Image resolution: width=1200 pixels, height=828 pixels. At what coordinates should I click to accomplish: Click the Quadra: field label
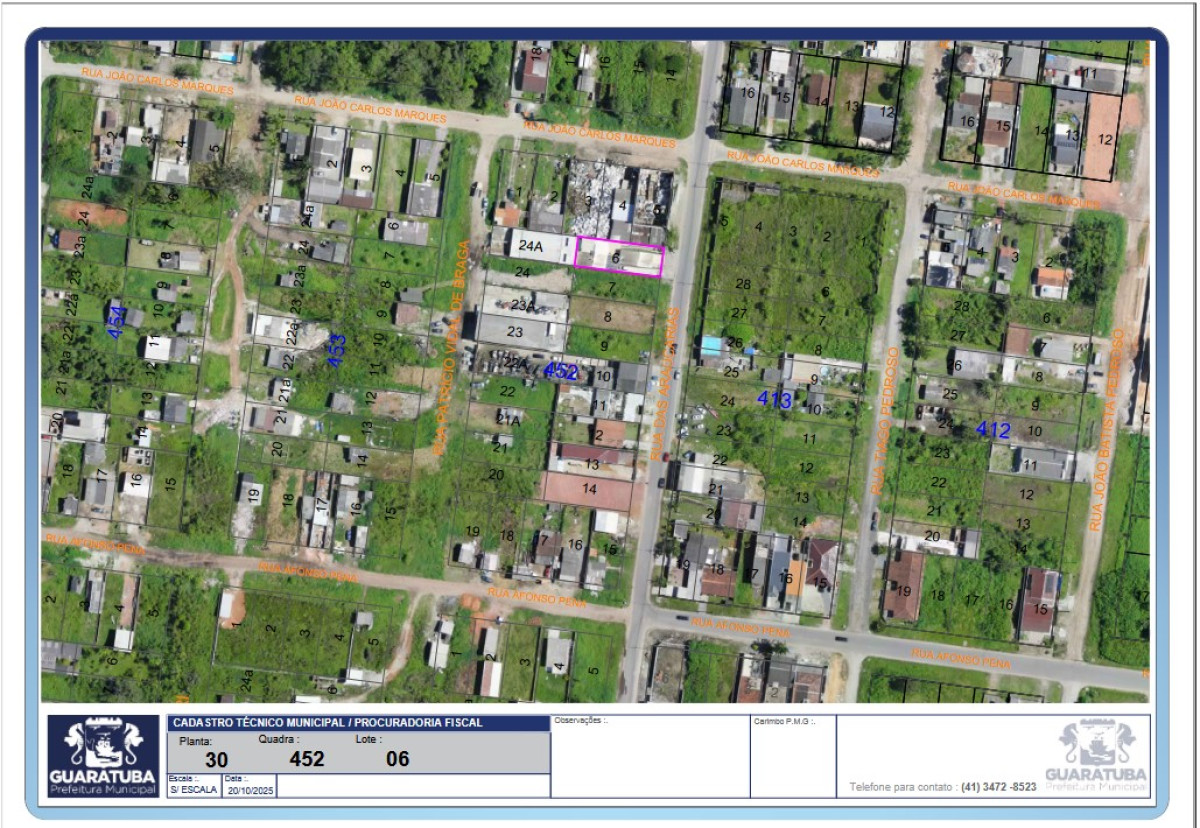coord(279,740)
